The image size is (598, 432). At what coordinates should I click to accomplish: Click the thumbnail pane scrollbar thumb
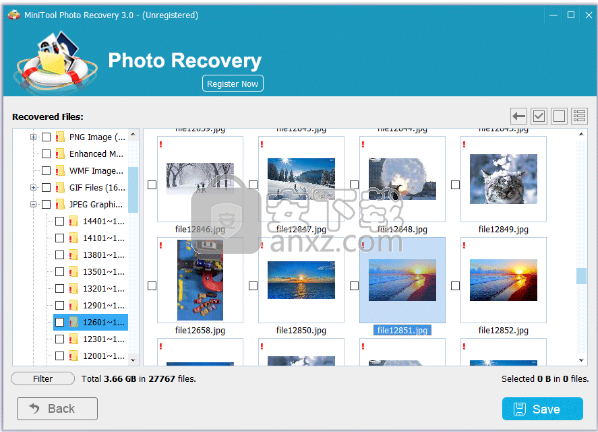(x=581, y=276)
